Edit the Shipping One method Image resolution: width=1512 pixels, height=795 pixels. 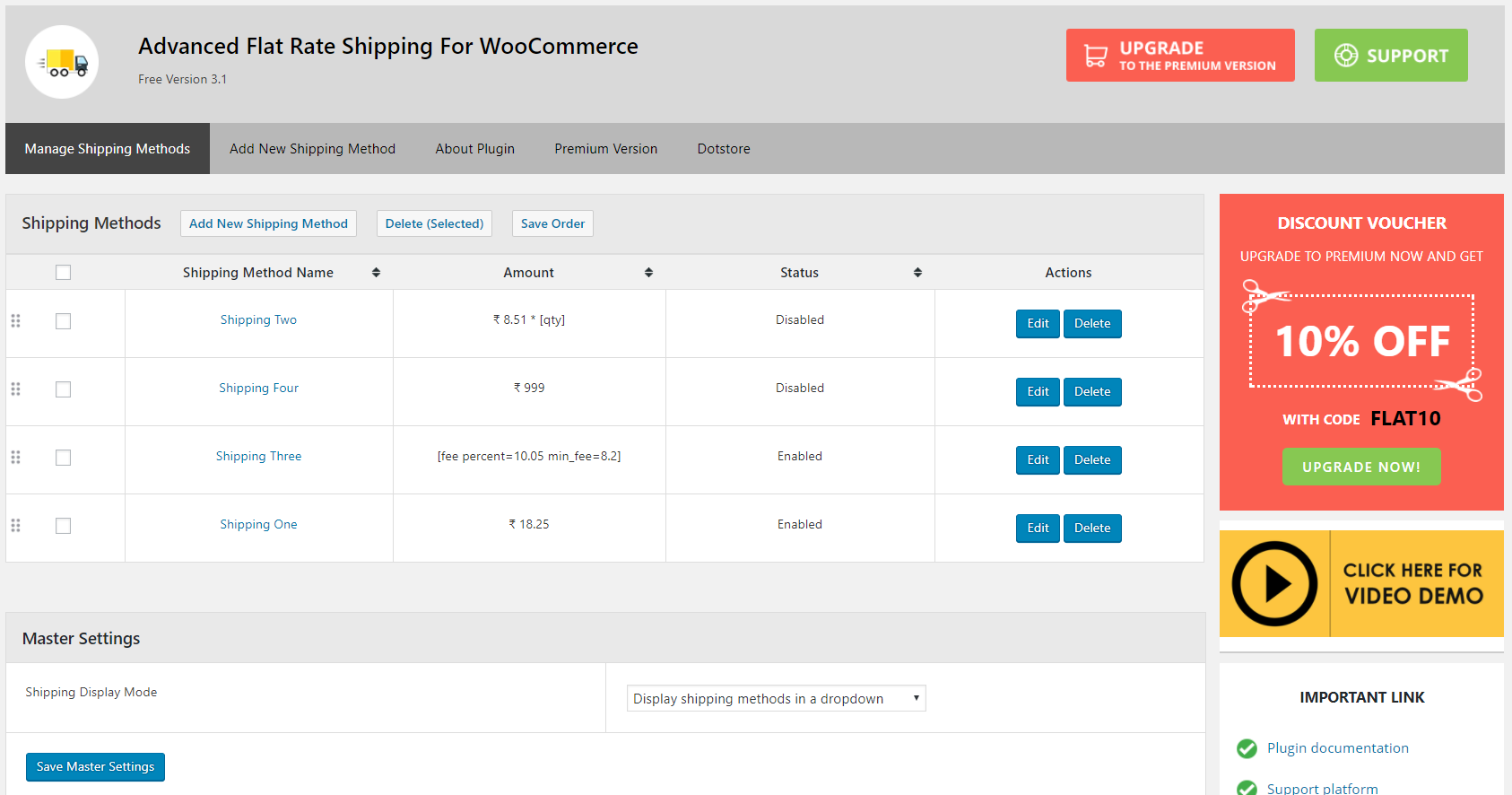point(1038,529)
